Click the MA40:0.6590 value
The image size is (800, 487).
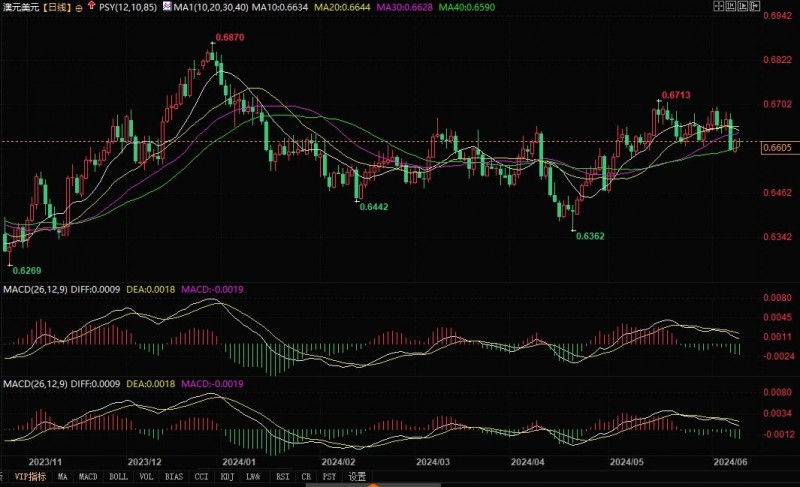tap(467, 7)
